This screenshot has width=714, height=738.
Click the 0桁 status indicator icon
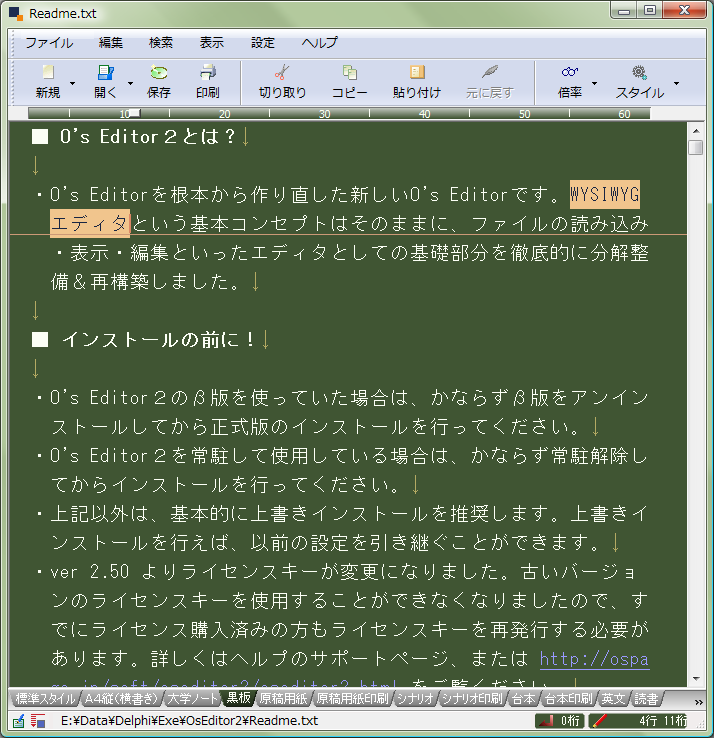click(x=546, y=721)
